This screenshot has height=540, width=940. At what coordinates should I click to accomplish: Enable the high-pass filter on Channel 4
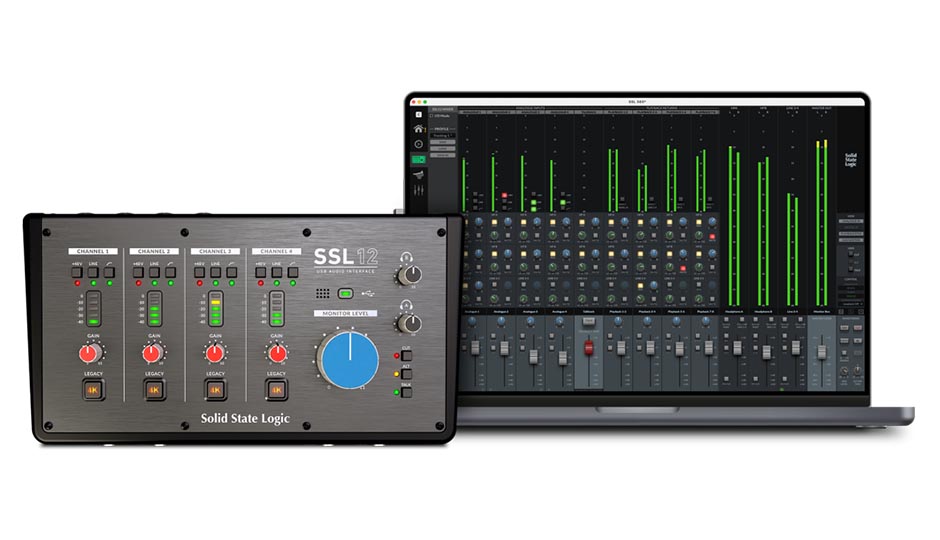tap(292, 271)
